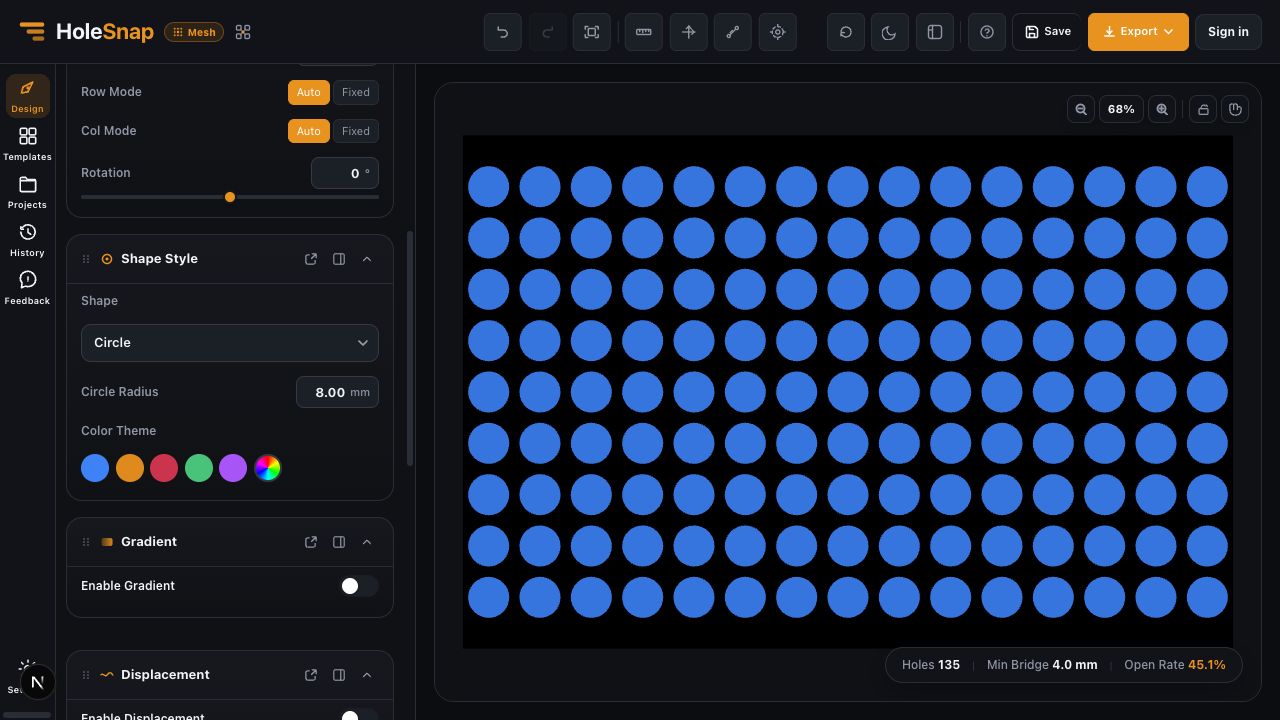Open the Feedback sidebar tab
The width and height of the screenshot is (1280, 720).
pyautogui.click(x=27, y=288)
